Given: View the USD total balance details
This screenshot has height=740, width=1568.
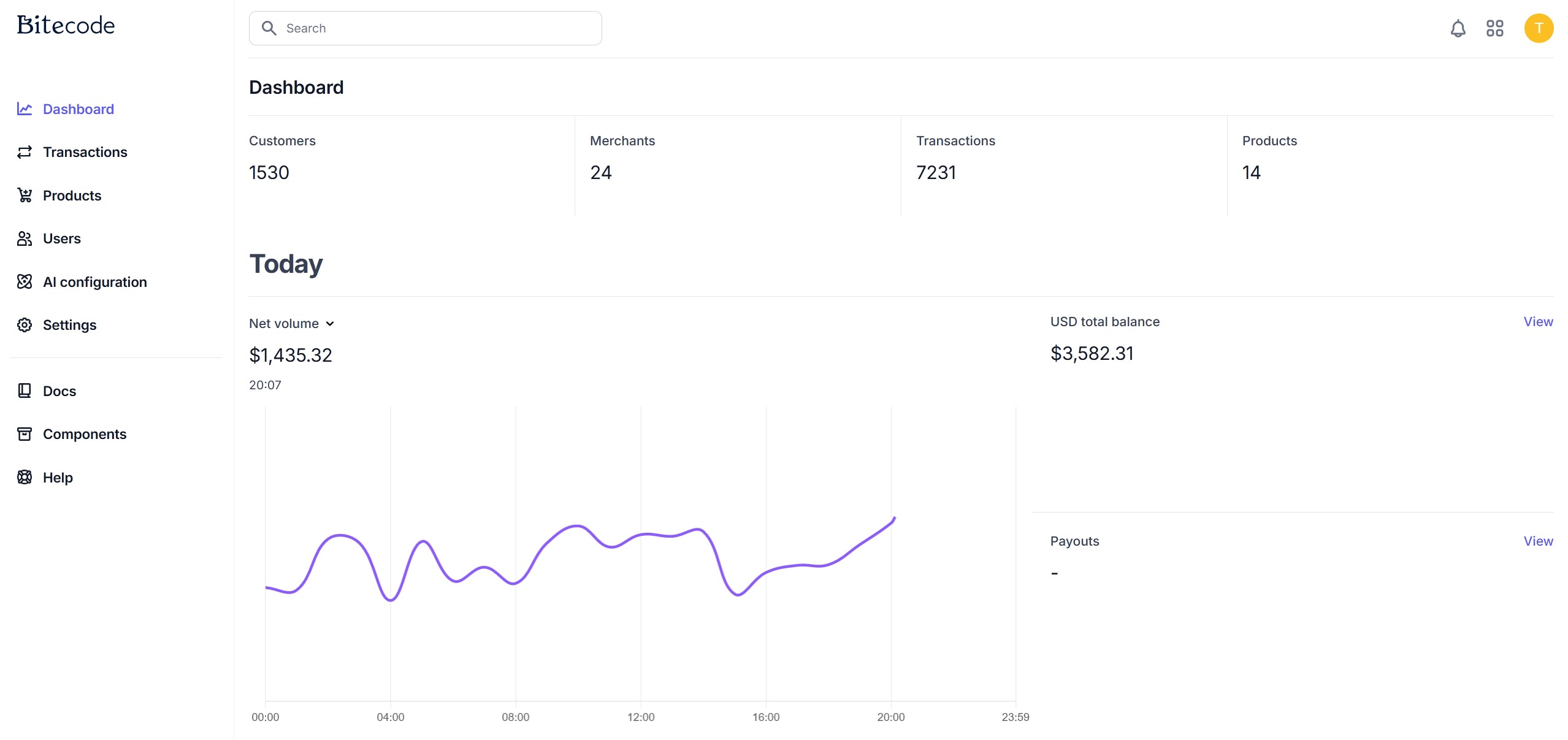Looking at the screenshot, I should [1537, 322].
